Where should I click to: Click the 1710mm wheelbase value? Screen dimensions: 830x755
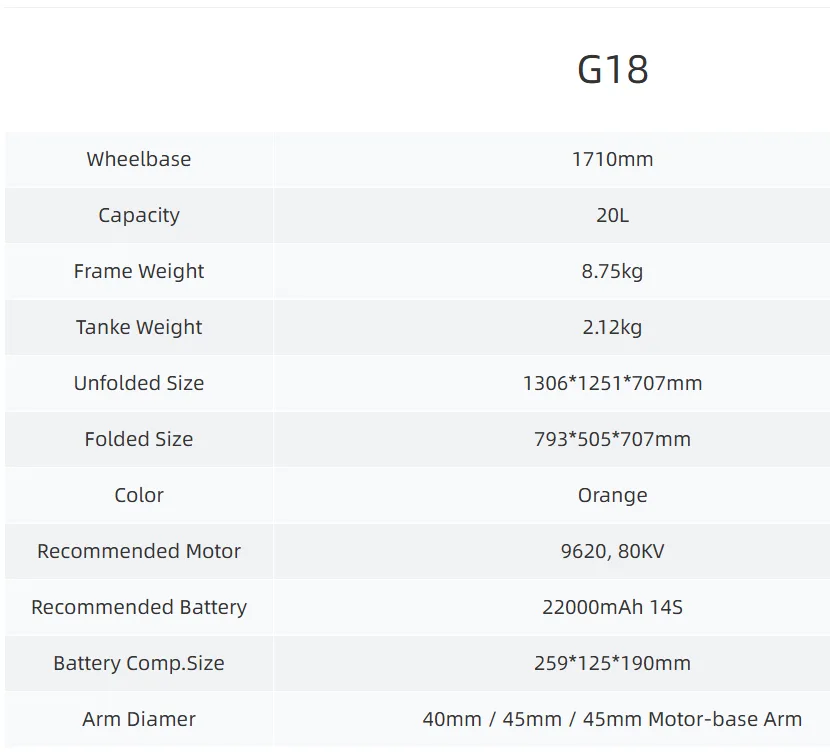point(612,159)
